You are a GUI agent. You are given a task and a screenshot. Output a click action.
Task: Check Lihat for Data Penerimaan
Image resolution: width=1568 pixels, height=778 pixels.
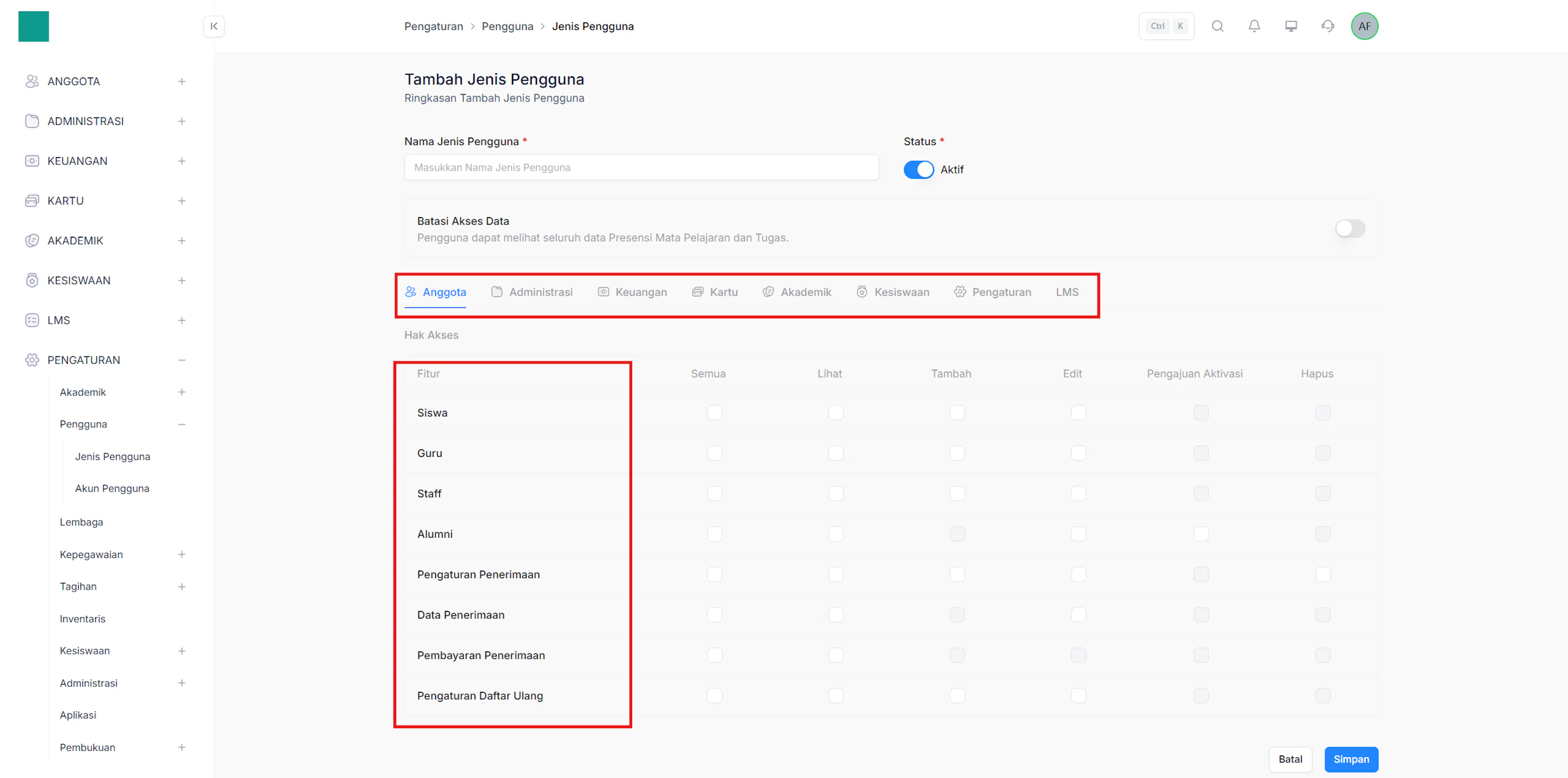click(x=836, y=615)
